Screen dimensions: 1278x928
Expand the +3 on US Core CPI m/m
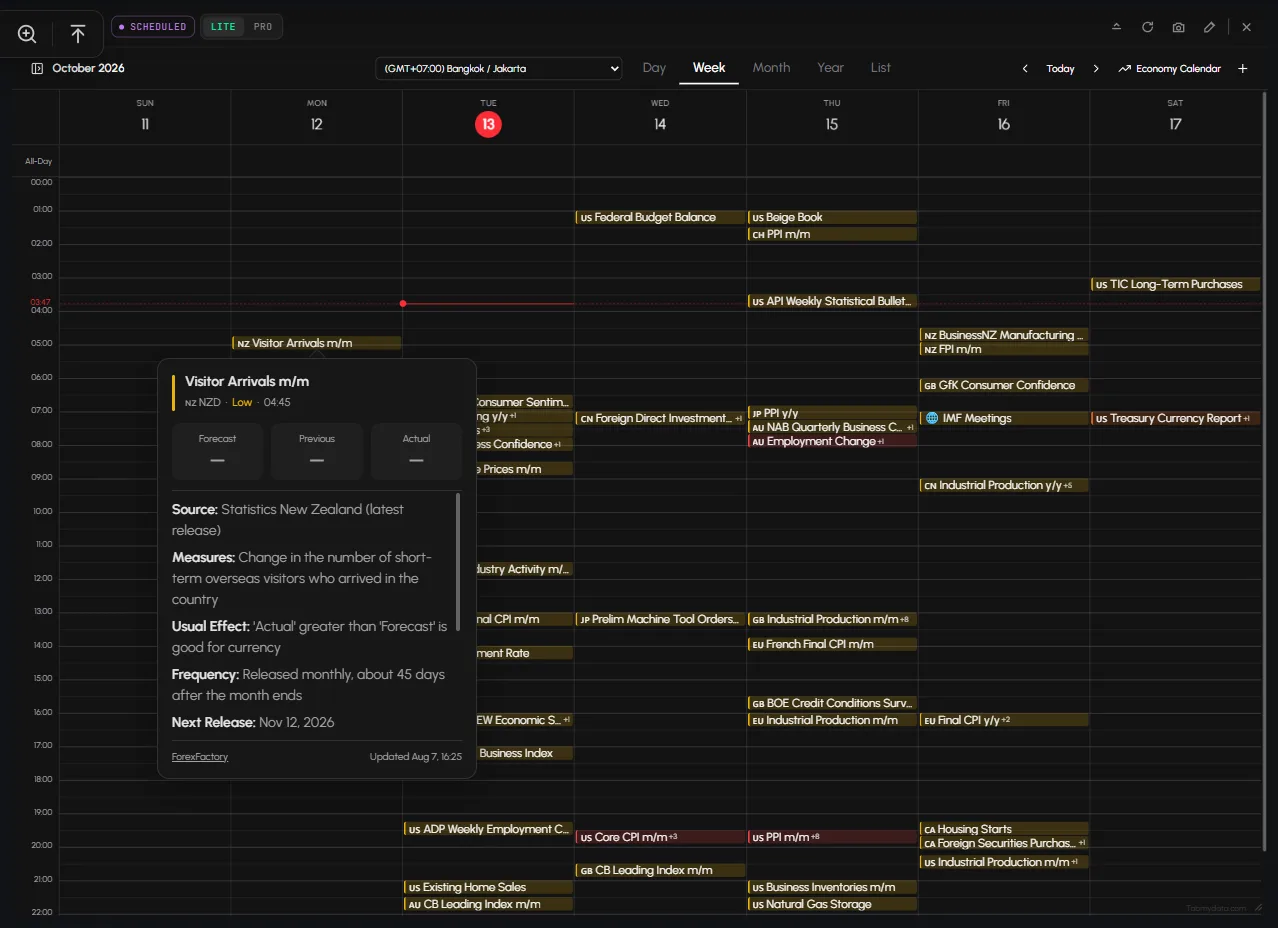coord(673,837)
